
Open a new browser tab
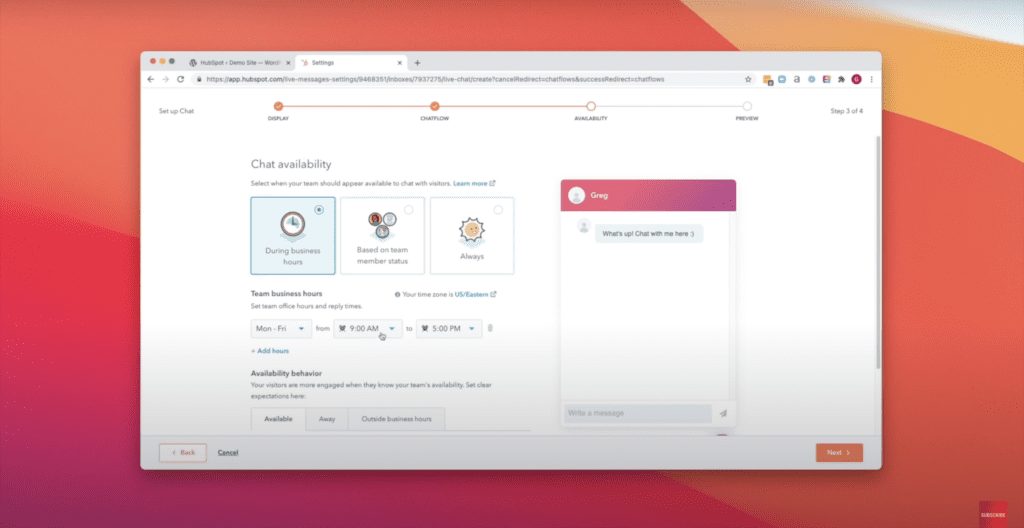417,63
